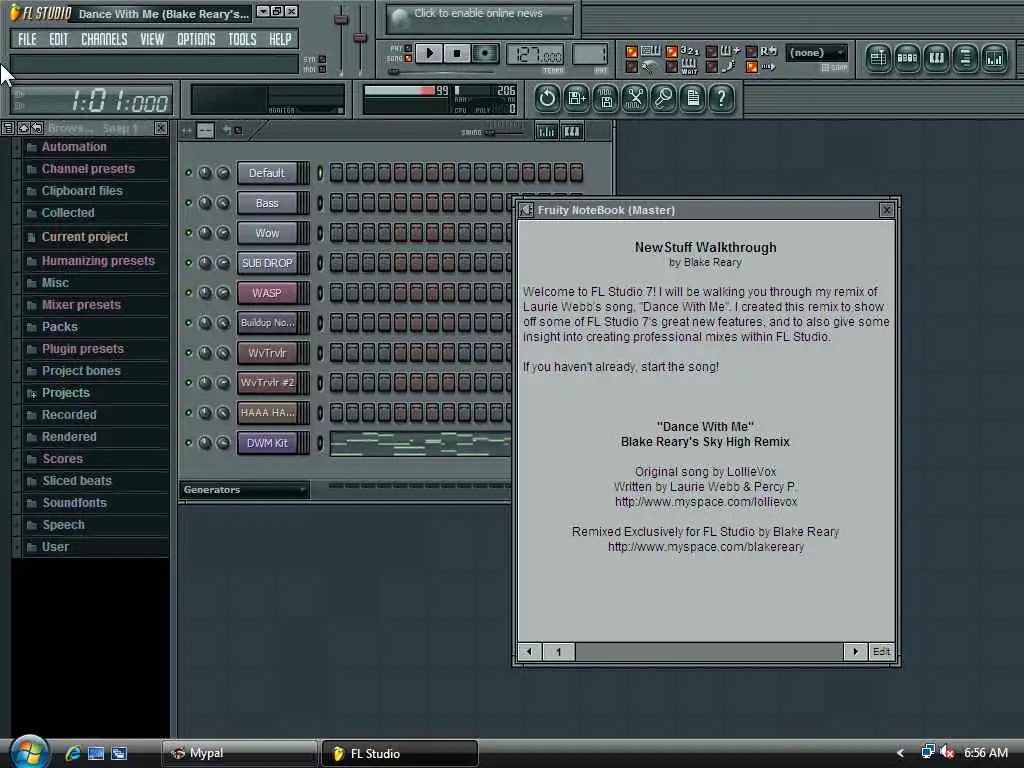Click the help question mark button

722,99
